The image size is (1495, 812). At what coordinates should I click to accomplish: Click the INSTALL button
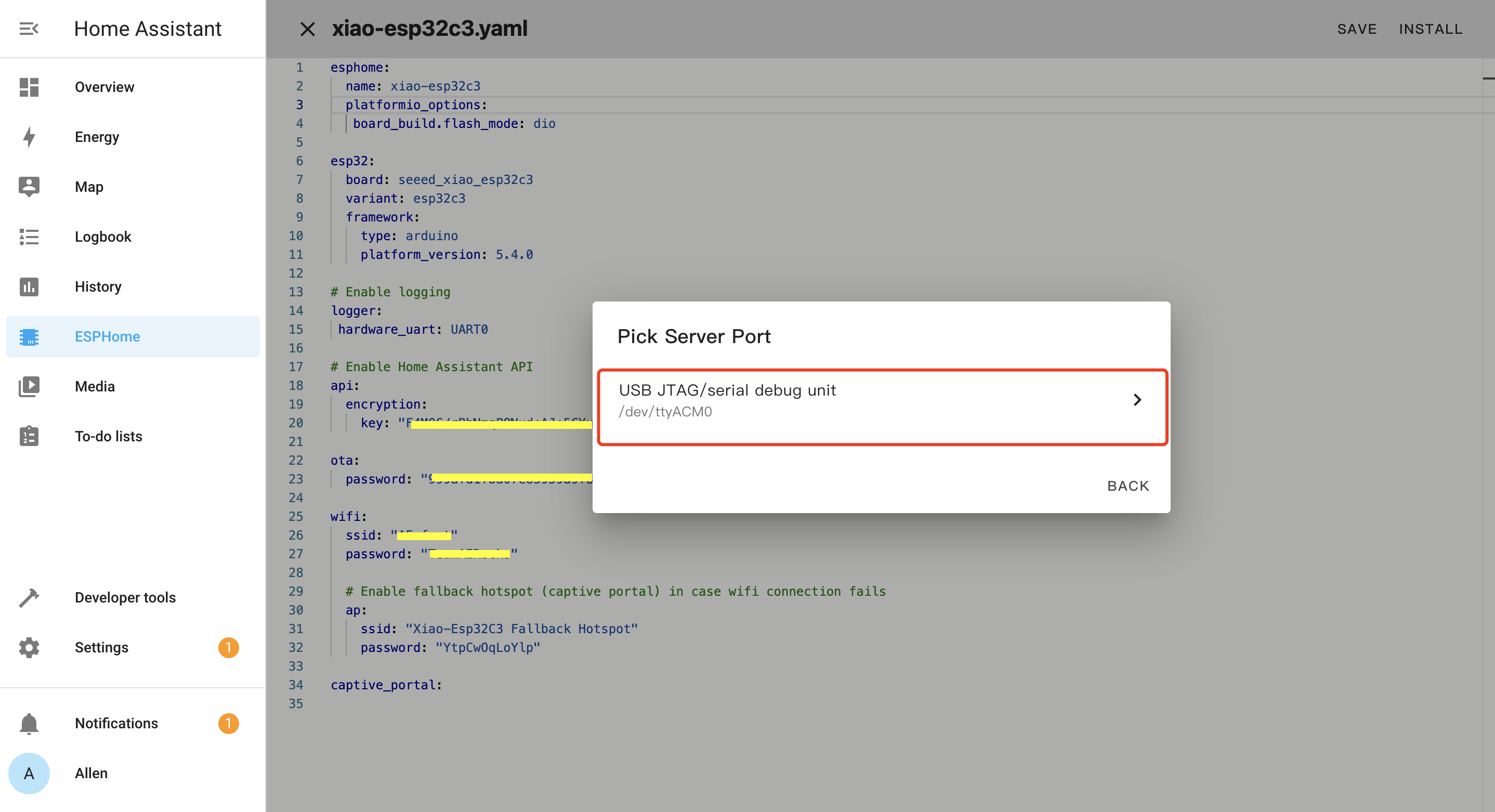[x=1431, y=29]
